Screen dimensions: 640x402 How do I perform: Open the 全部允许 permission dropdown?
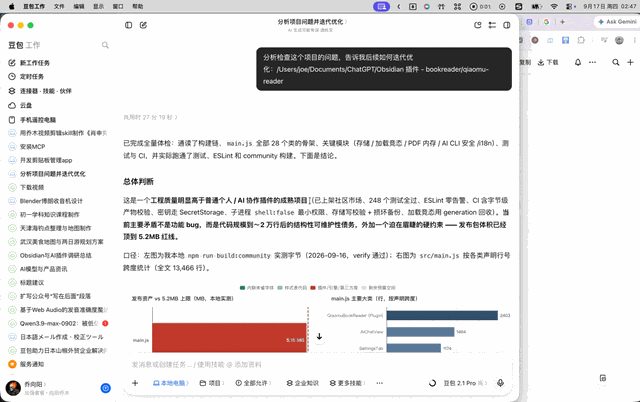click(253, 383)
